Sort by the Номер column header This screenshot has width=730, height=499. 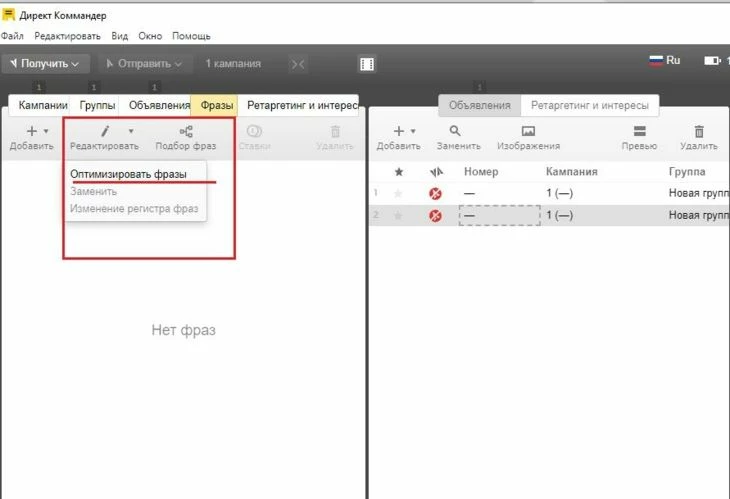[481, 172]
